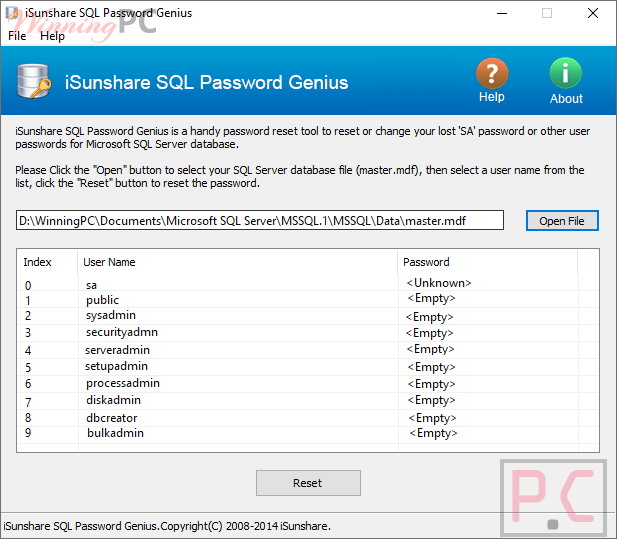Viewport: 617px width, 539px height.
Task: Click the copyright status bar text
Action: pos(167,526)
